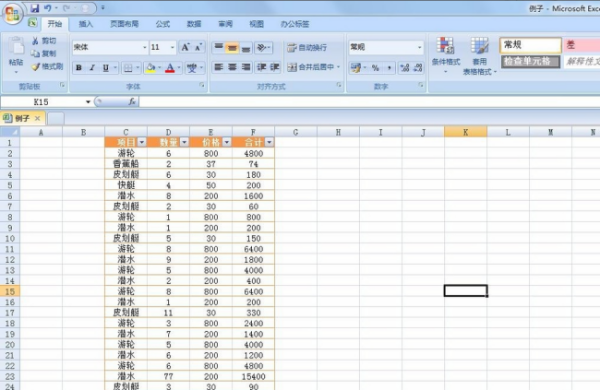Screen dimensions: 600x390
Task: Expand the Name Box dropdown
Action: pyautogui.click(x=88, y=102)
